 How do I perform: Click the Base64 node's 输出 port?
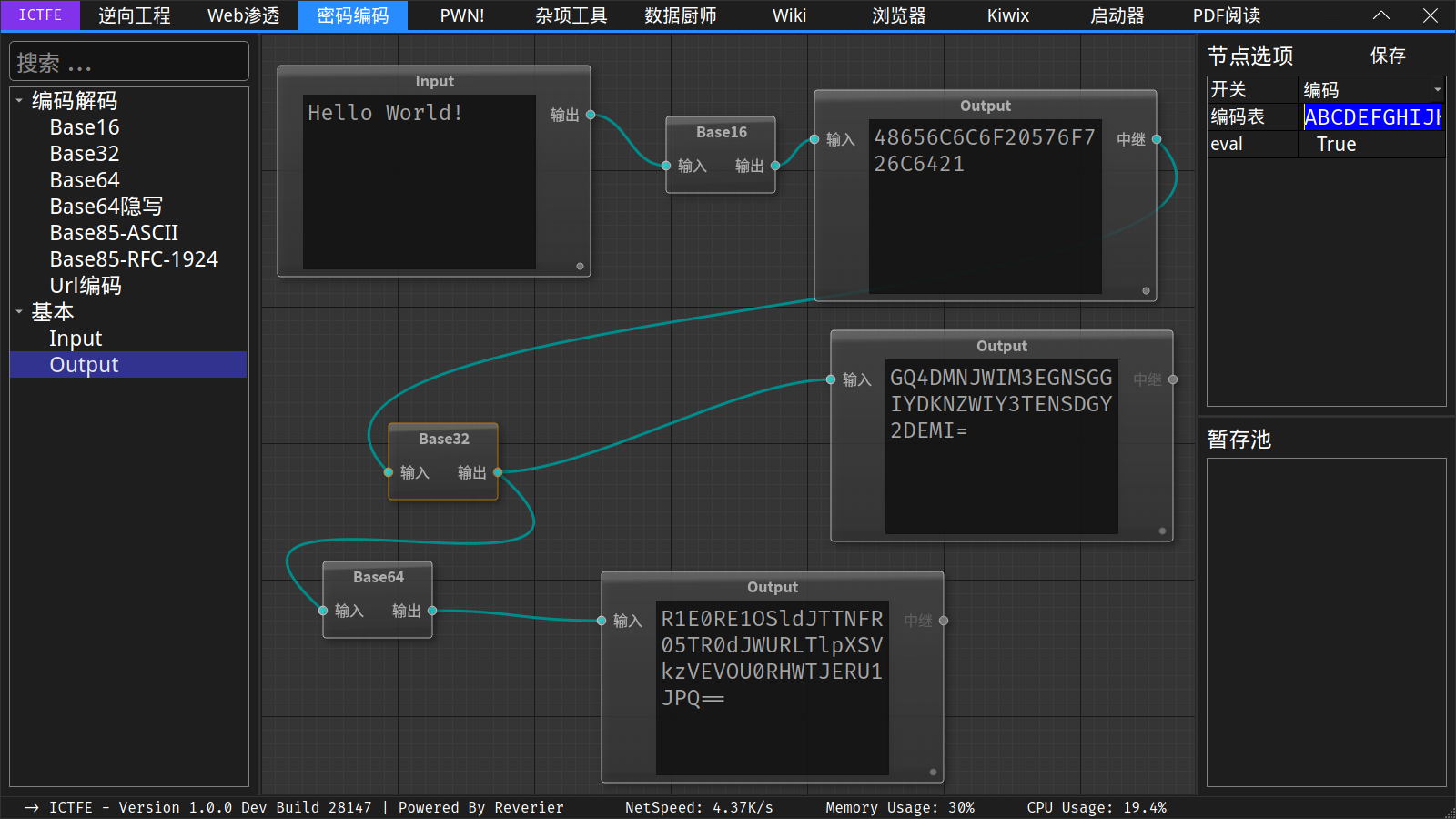coord(432,611)
